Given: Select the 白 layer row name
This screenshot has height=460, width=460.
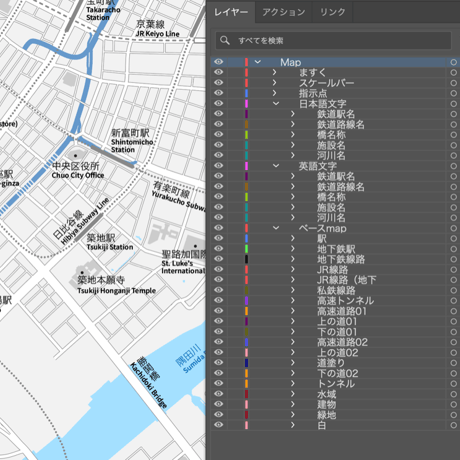Looking at the screenshot, I should [322, 425].
